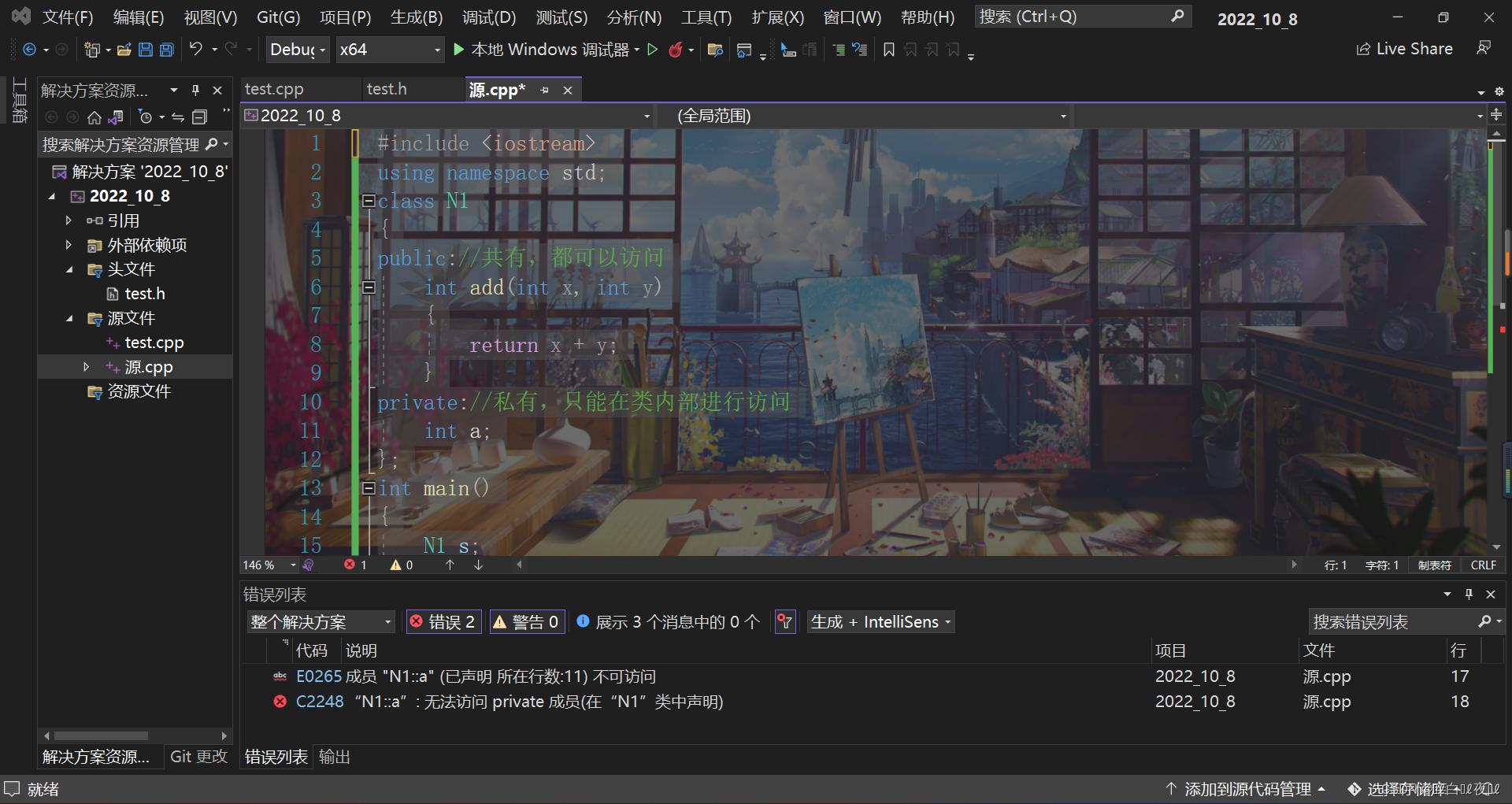Toggle the messages filter showing 3 消息
This screenshot has width=1512, height=804.
click(668, 622)
